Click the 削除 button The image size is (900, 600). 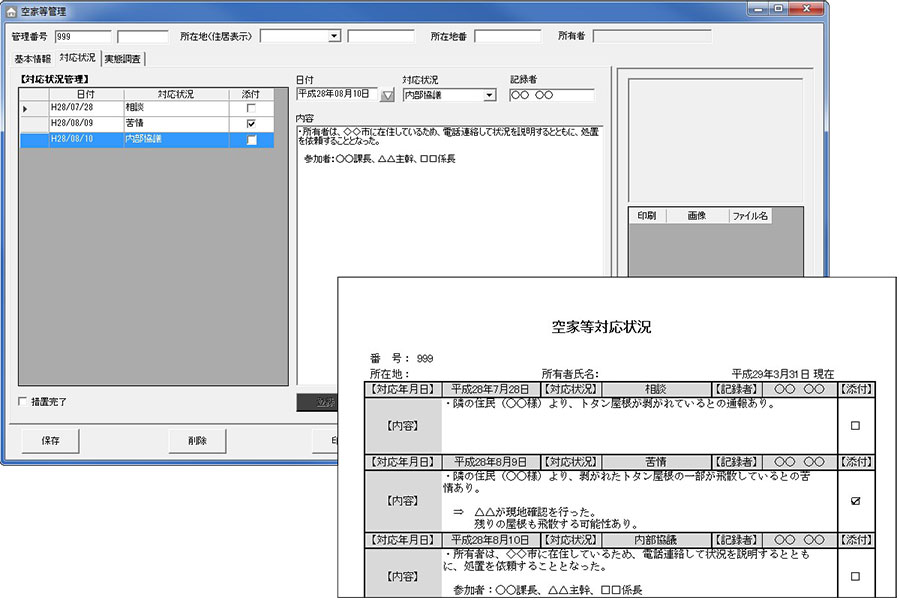(197, 440)
